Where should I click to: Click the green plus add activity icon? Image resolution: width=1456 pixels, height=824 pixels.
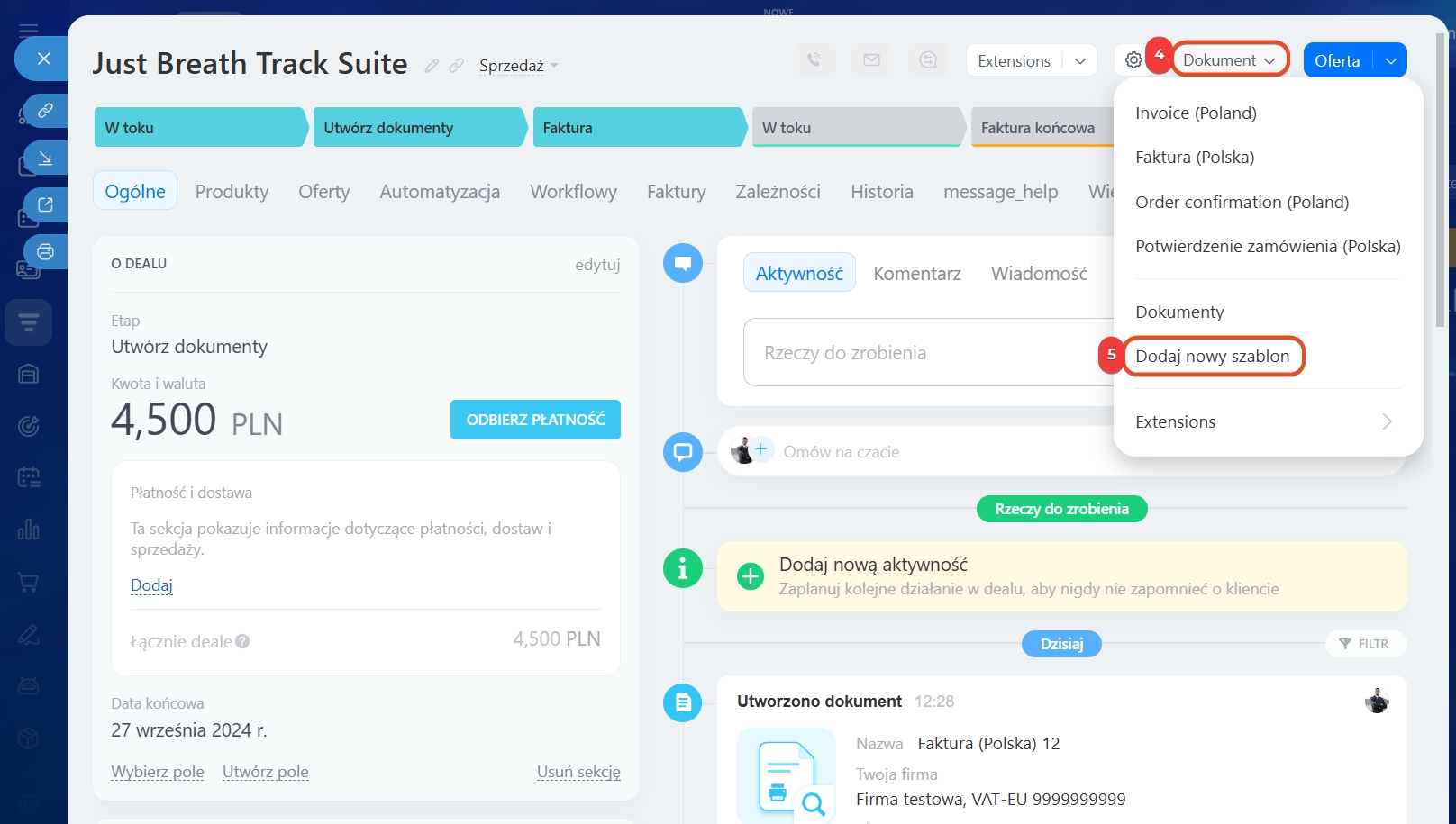coord(750,576)
